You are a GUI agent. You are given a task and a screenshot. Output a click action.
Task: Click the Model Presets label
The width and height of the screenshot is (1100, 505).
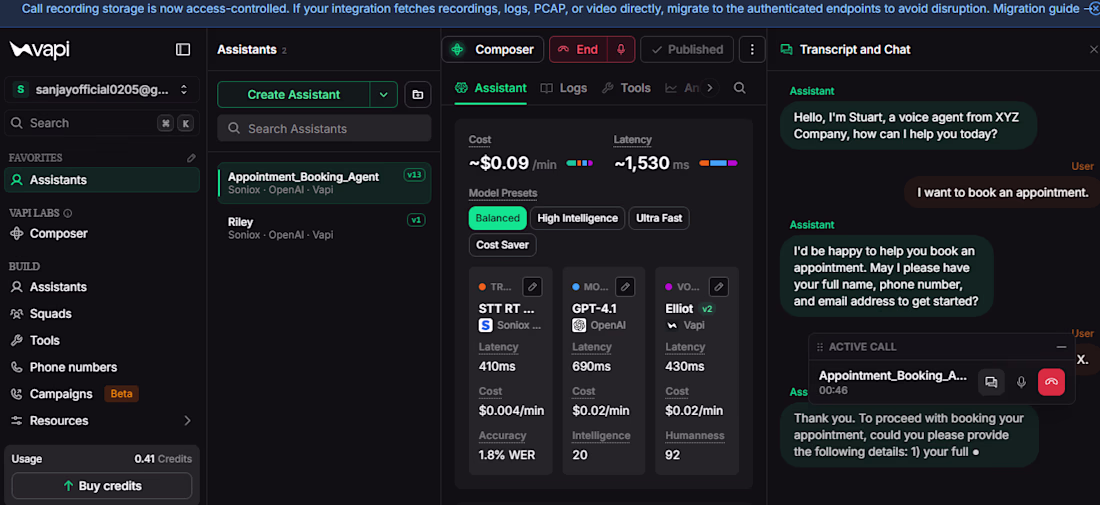[x=503, y=193]
